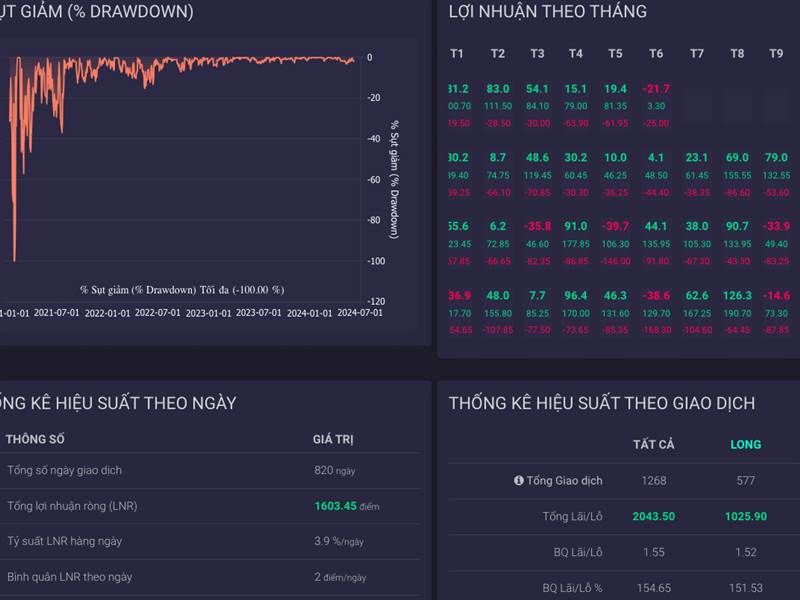Click the T6 month header
The width and height of the screenshot is (800, 600).
pos(657,52)
